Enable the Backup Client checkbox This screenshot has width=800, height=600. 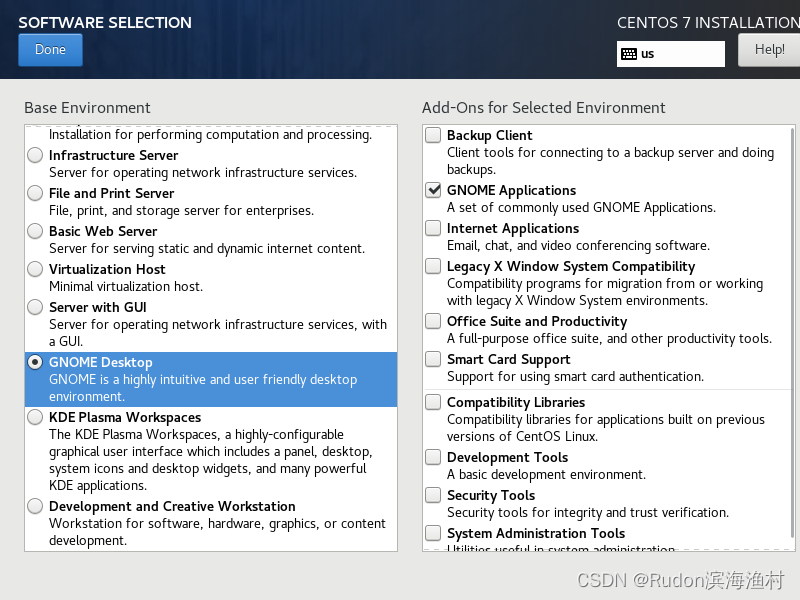tap(433, 135)
